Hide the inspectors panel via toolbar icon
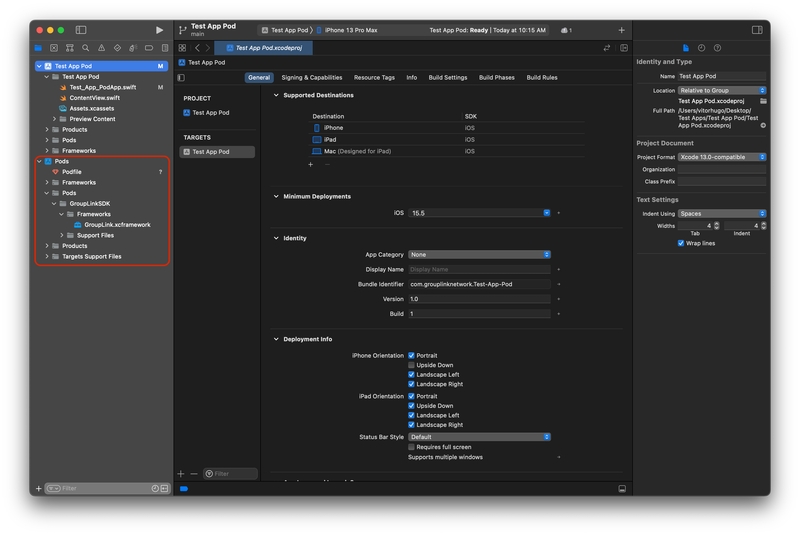Viewport: 800px width, 535px height. click(x=757, y=30)
